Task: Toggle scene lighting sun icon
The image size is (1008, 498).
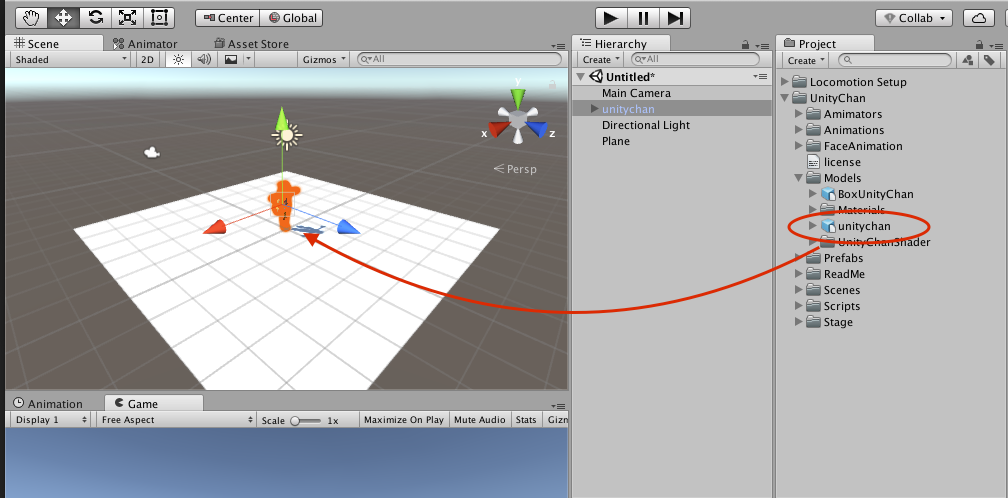Action: tap(178, 59)
